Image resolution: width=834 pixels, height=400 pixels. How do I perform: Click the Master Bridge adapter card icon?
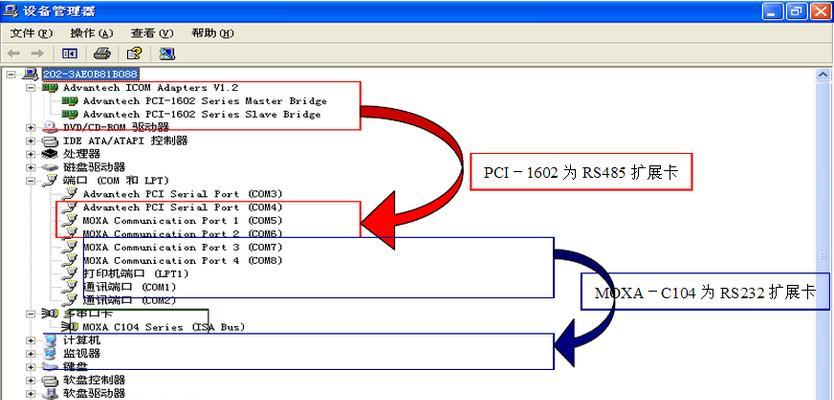coord(70,101)
